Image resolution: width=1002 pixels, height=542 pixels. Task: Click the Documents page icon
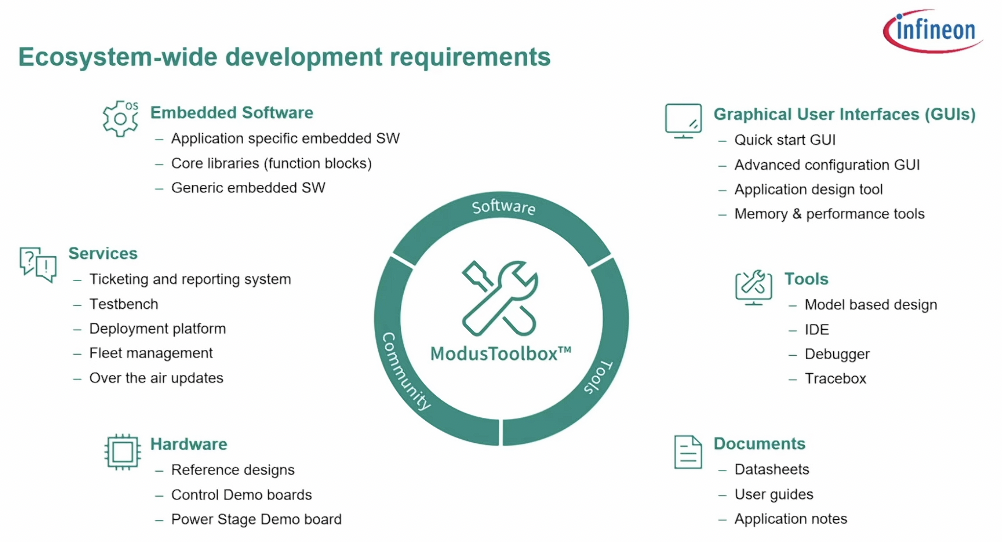(688, 452)
